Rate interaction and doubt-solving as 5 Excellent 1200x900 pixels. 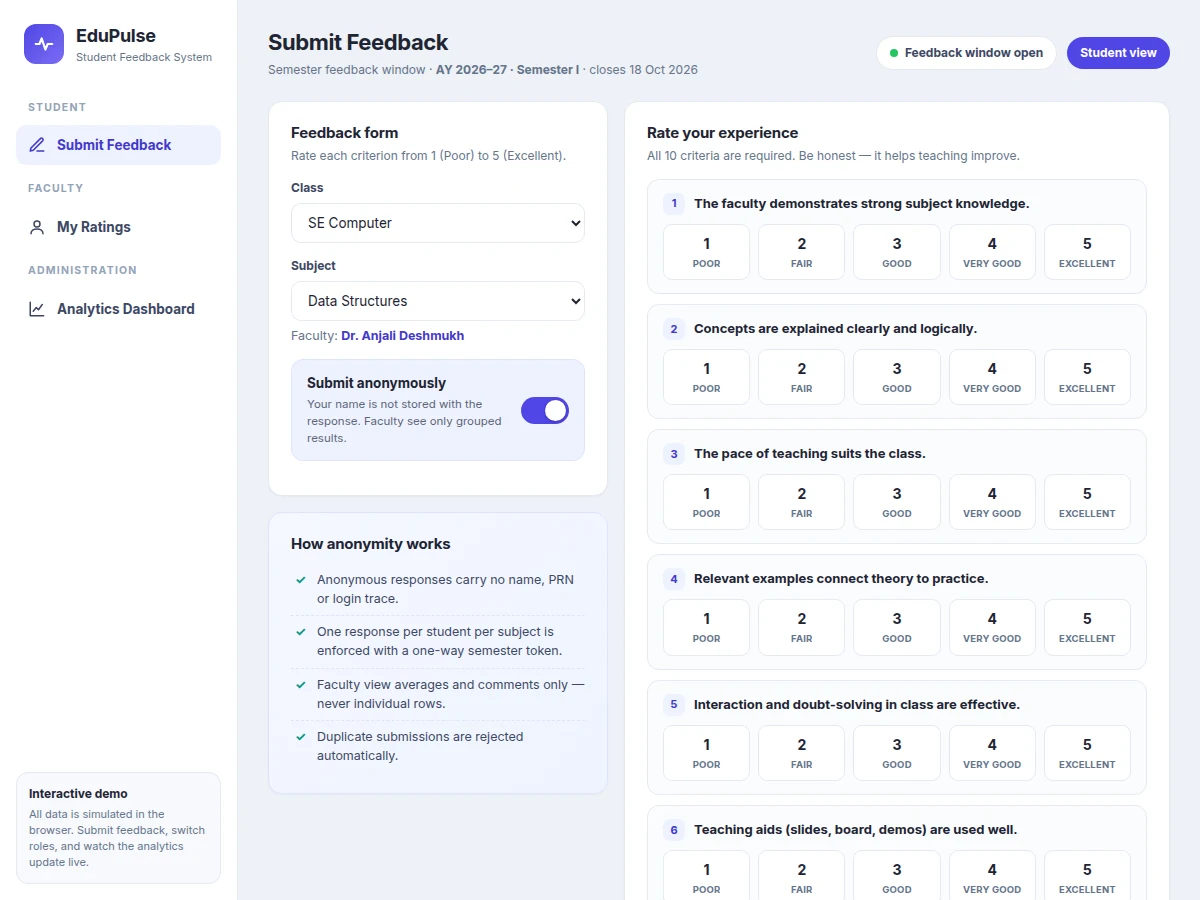[x=1087, y=753]
